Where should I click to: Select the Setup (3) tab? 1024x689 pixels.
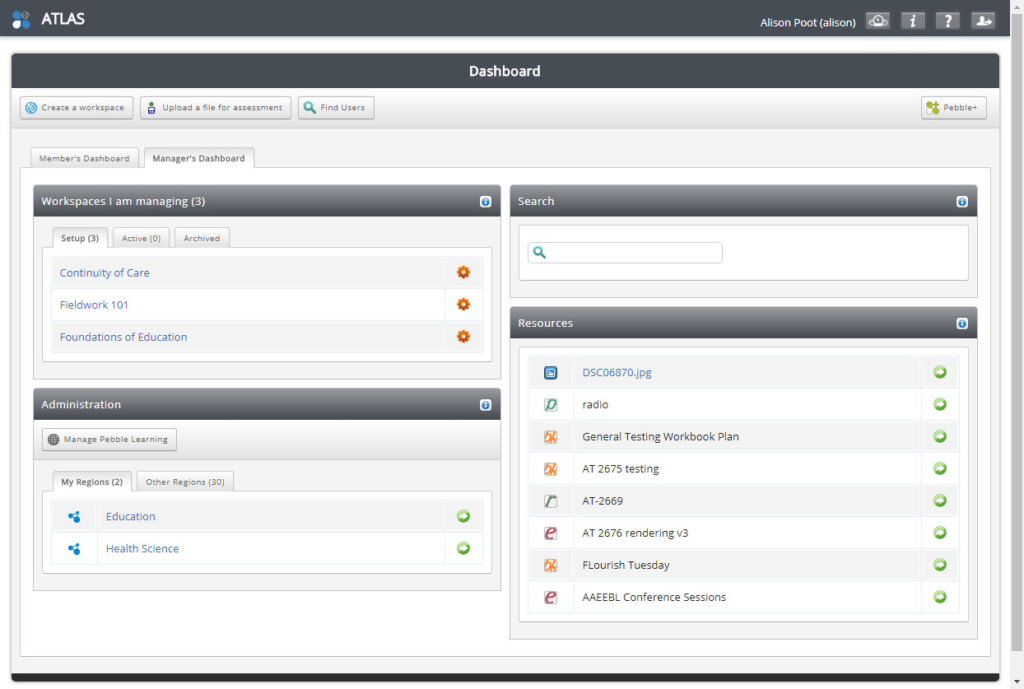point(80,238)
